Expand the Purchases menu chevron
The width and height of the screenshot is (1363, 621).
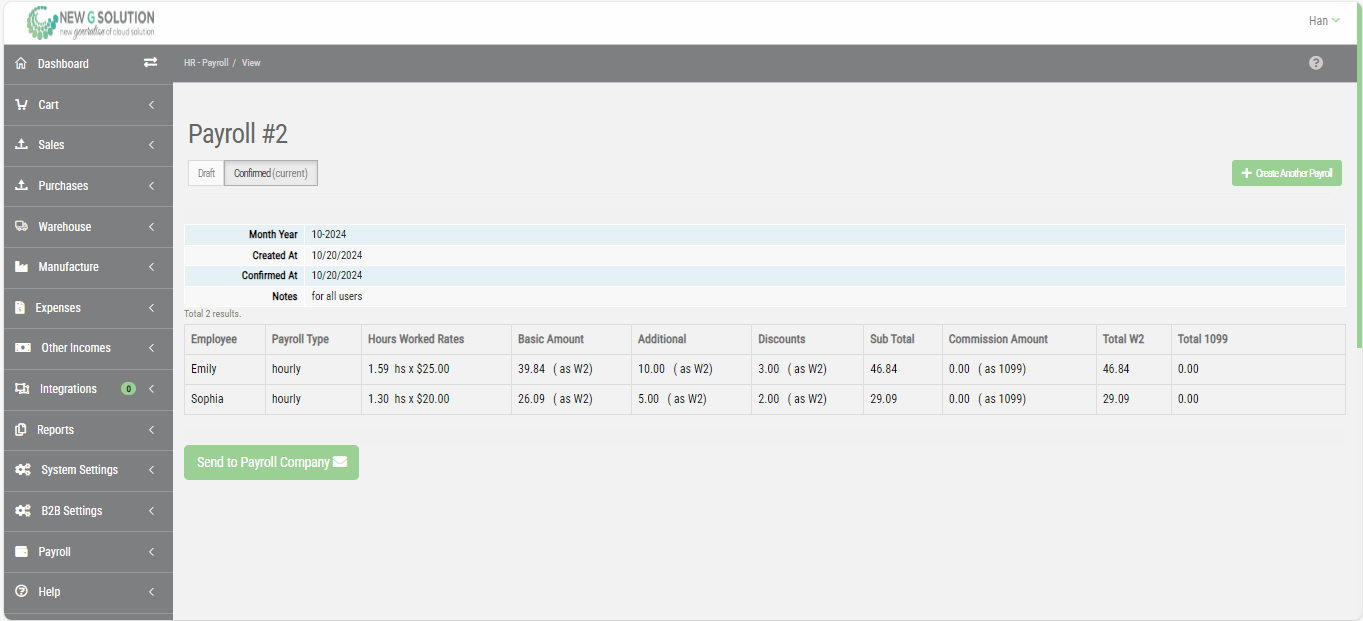(x=151, y=186)
